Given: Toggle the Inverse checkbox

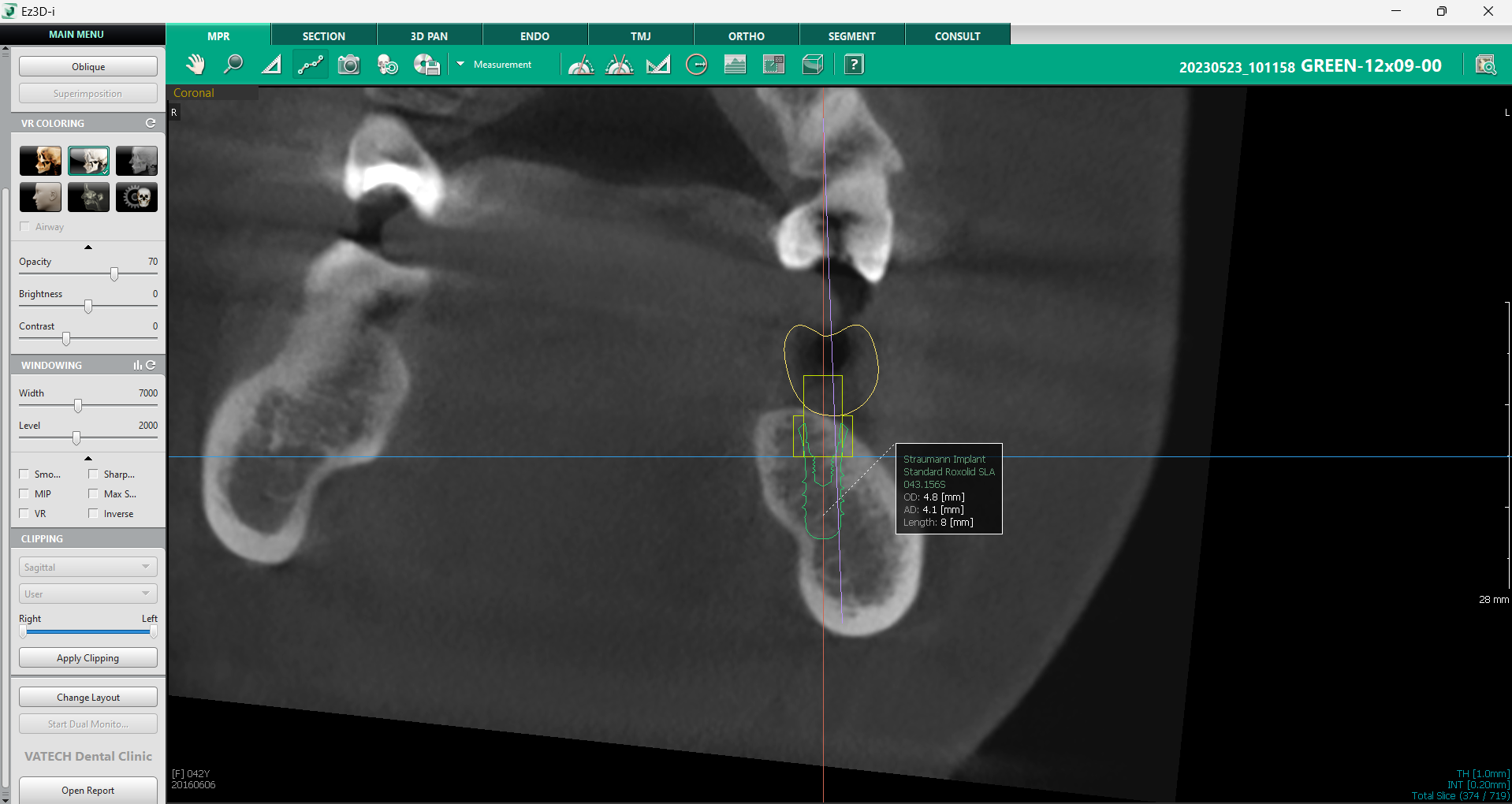Looking at the screenshot, I should 94,514.
